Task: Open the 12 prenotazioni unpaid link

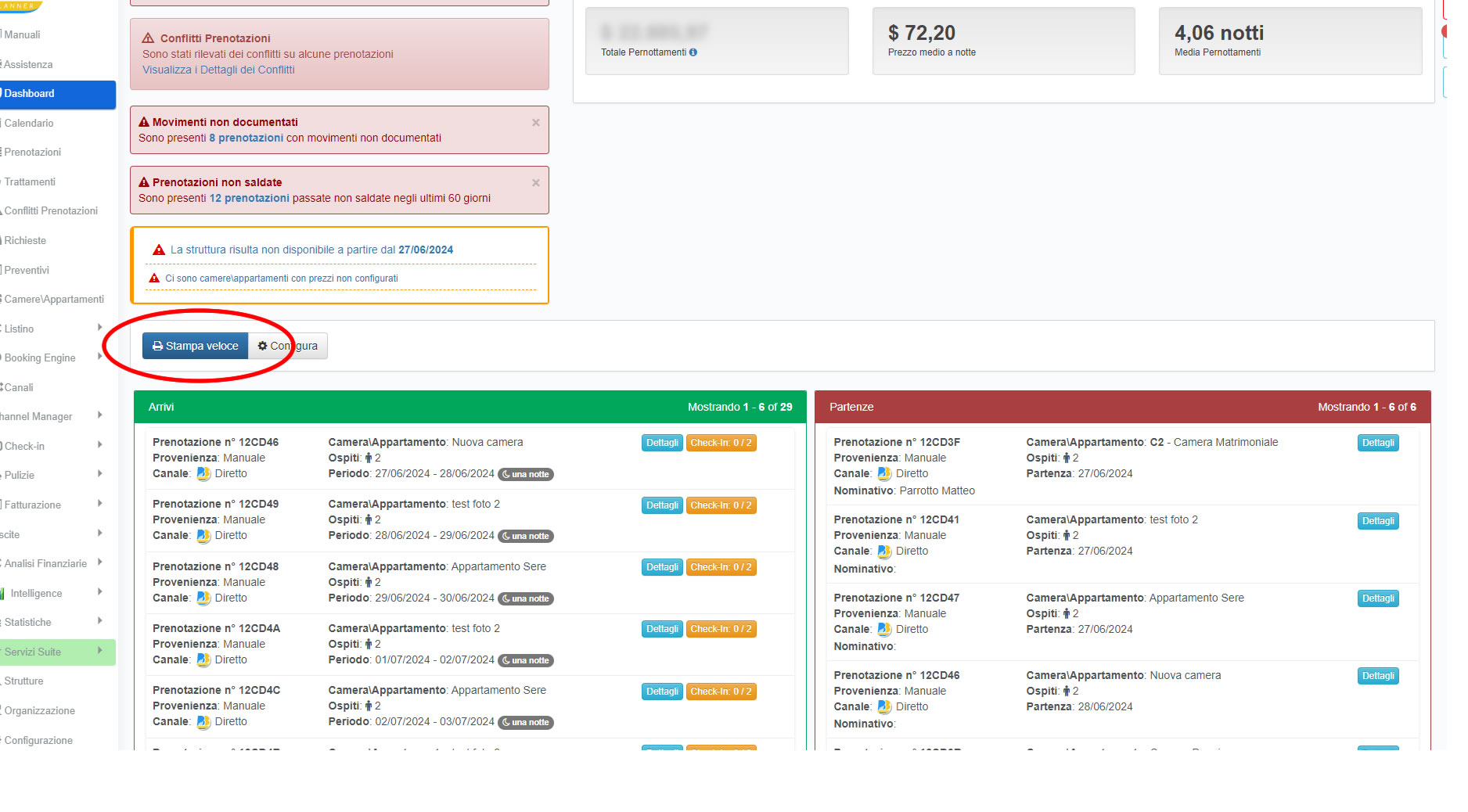Action: point(249,198)
